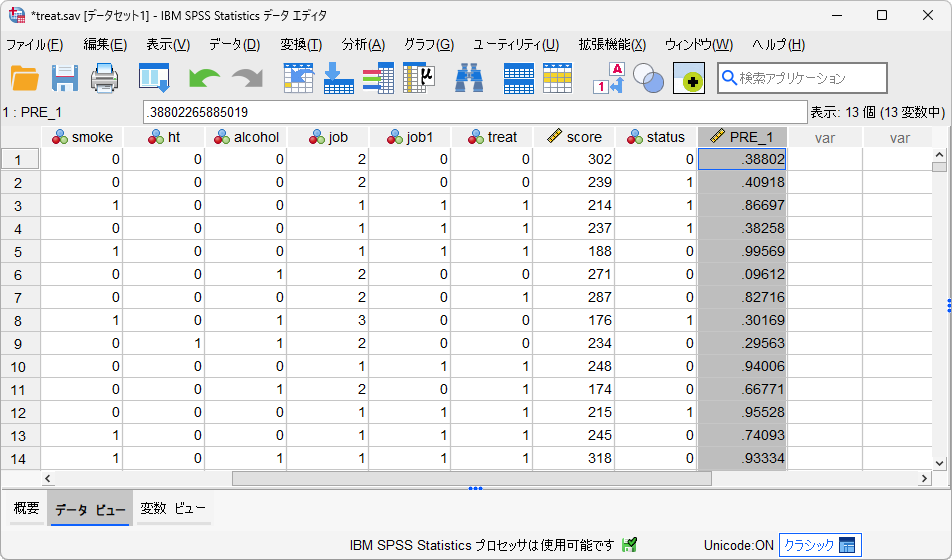Viewport: 952px width, 560px height.
Task: Undo the last action
Action: (204, 78)
